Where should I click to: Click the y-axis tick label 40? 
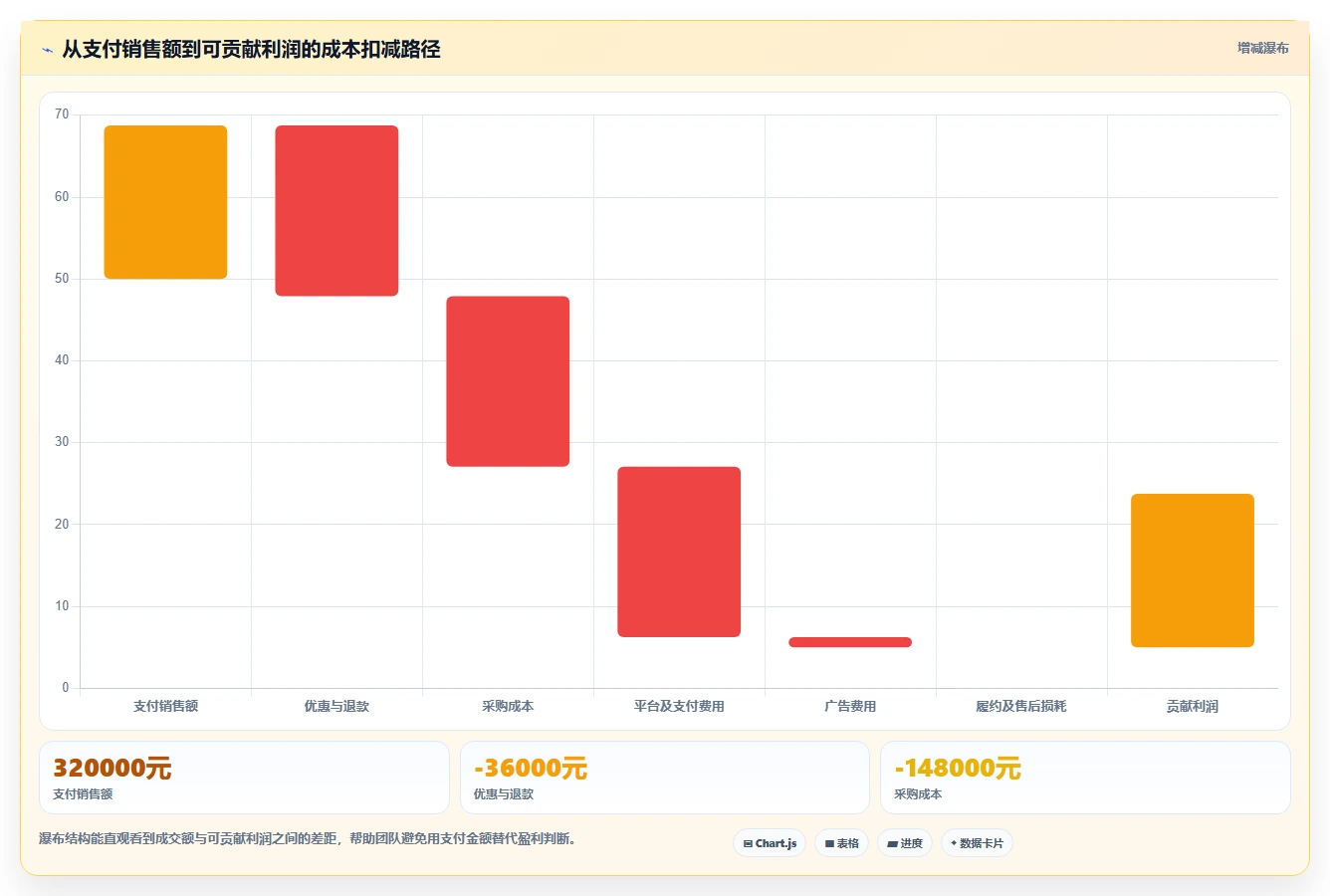tap(62, 360)
